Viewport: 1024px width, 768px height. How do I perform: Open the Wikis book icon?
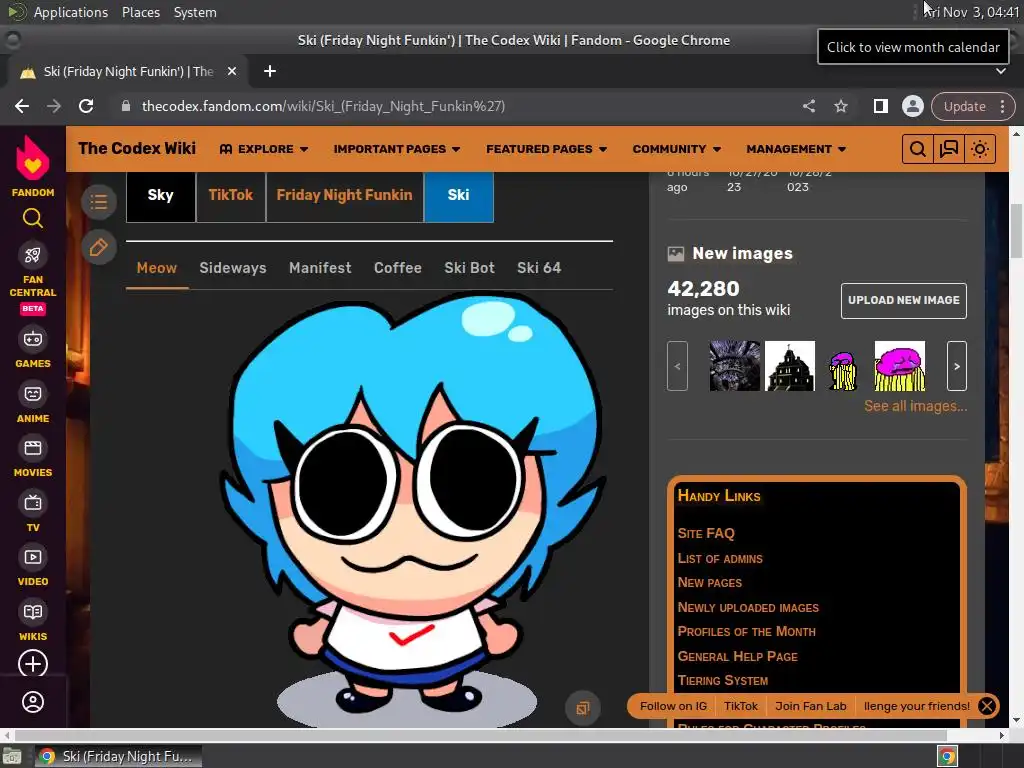(33, 612)
